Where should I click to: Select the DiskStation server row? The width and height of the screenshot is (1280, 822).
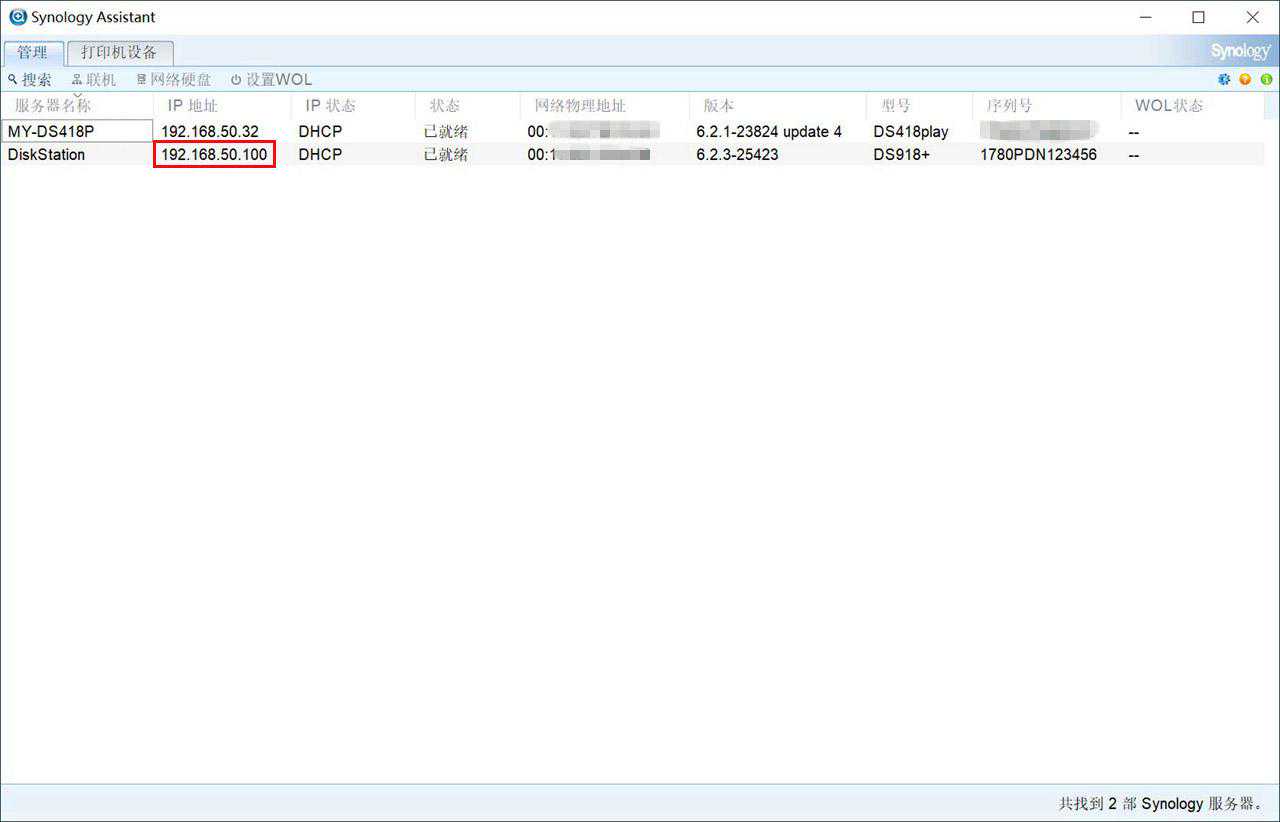click(x=46, y=155)
